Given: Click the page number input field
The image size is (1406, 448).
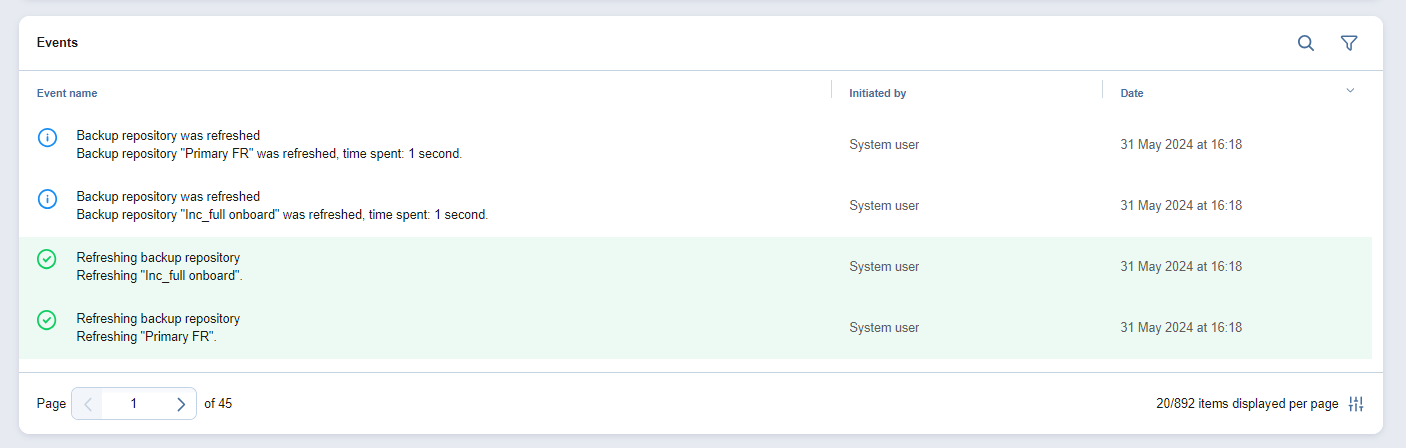Looking at the screenshot, I should coord(134,404).
